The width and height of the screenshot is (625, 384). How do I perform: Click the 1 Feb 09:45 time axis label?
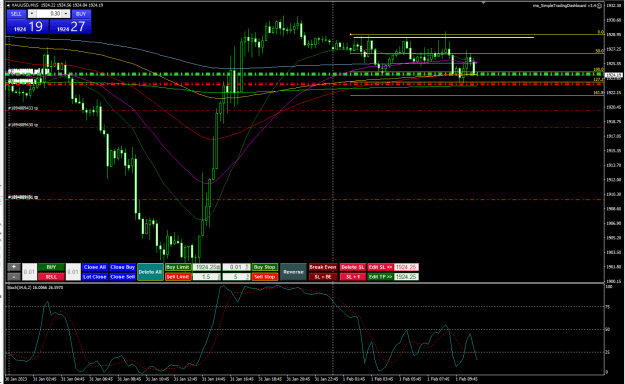(466, 379)
